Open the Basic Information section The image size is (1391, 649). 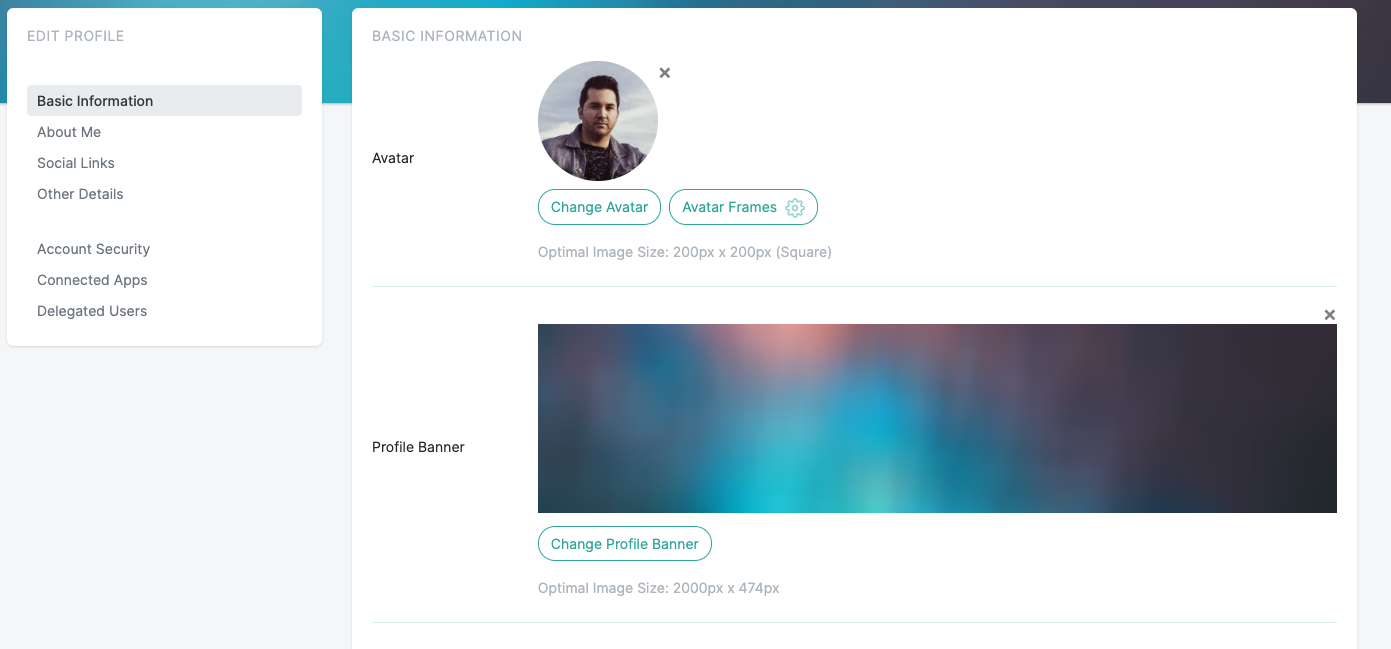(164, 101)
